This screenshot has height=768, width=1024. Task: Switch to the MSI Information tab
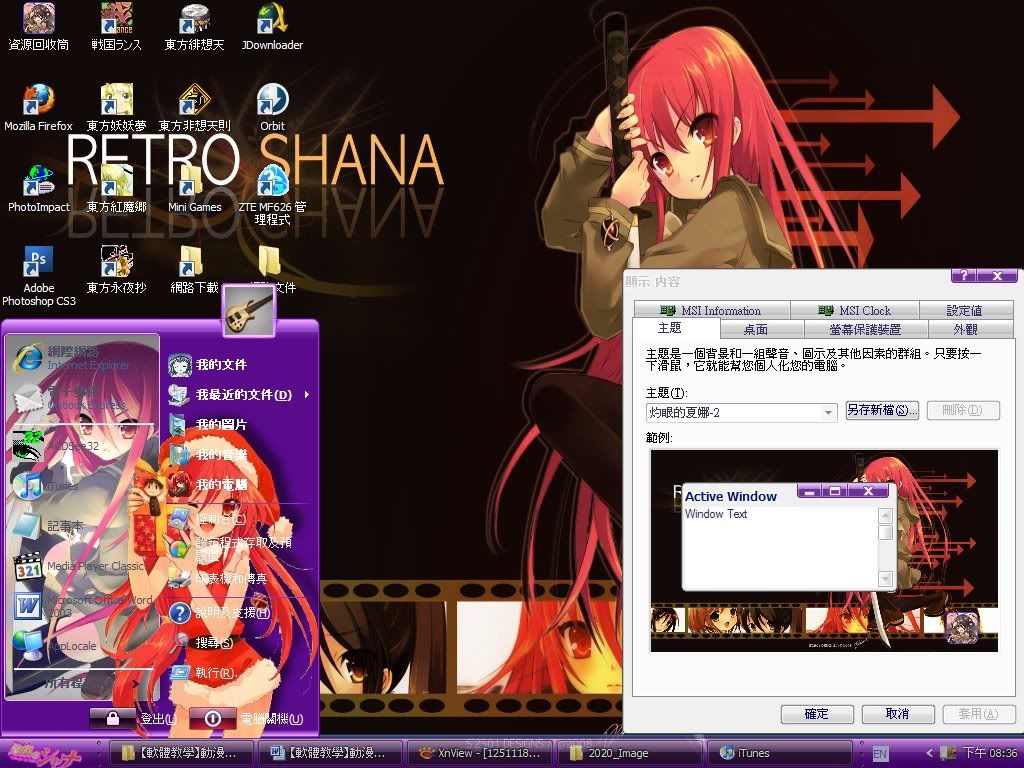point(712,310)
